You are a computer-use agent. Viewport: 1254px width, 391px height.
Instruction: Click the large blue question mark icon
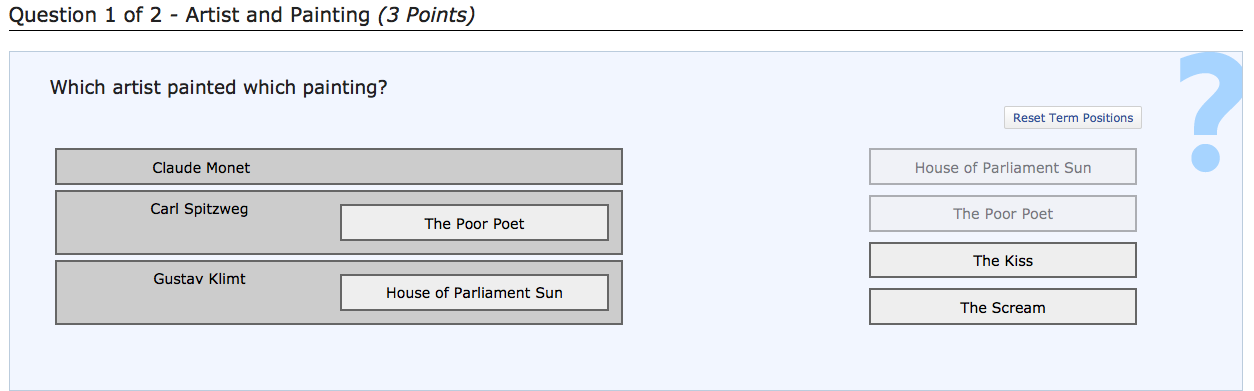pyautogui.click(x=1208, y=109)
